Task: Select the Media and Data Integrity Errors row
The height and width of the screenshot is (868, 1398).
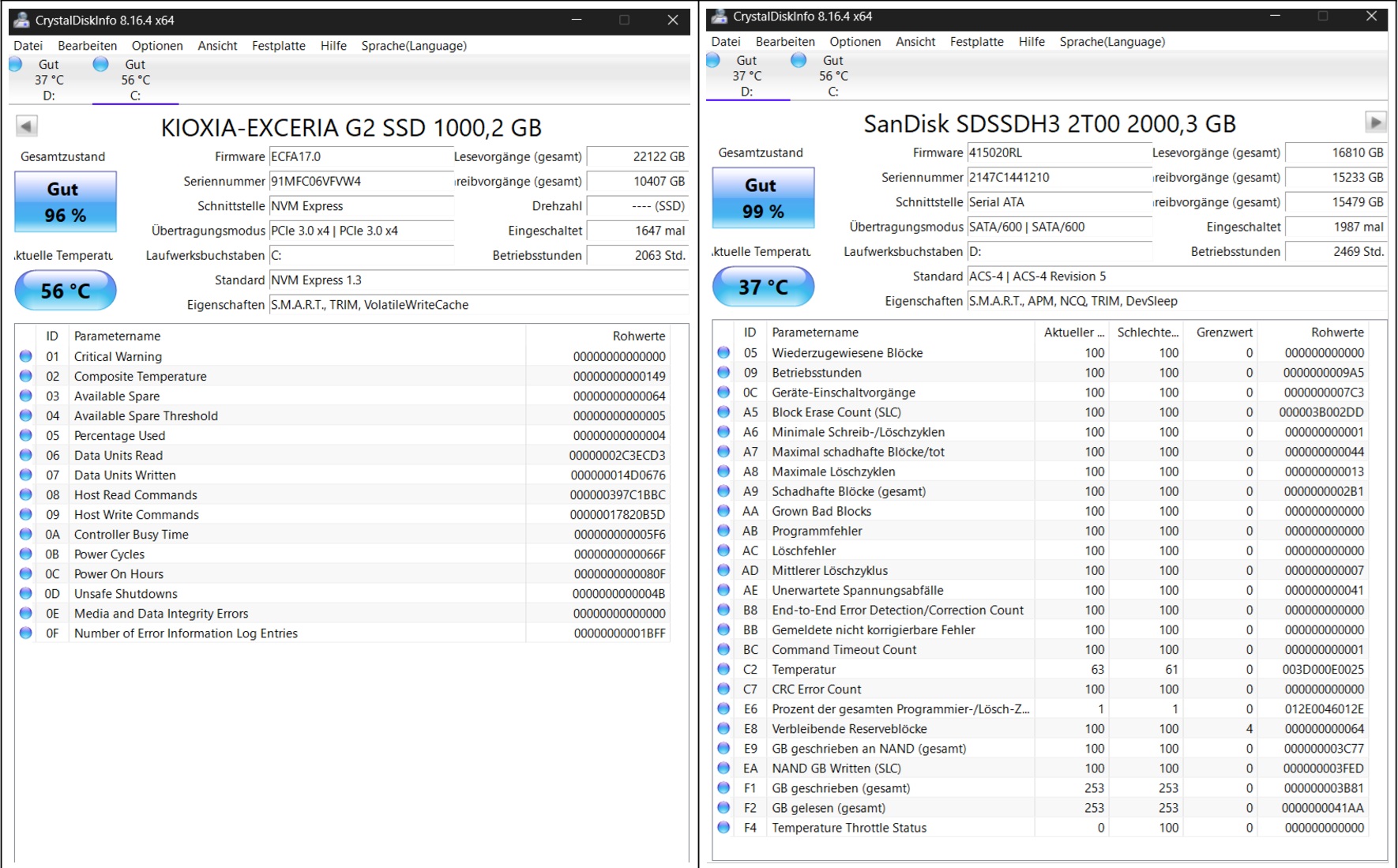Action: pos(343,613)
